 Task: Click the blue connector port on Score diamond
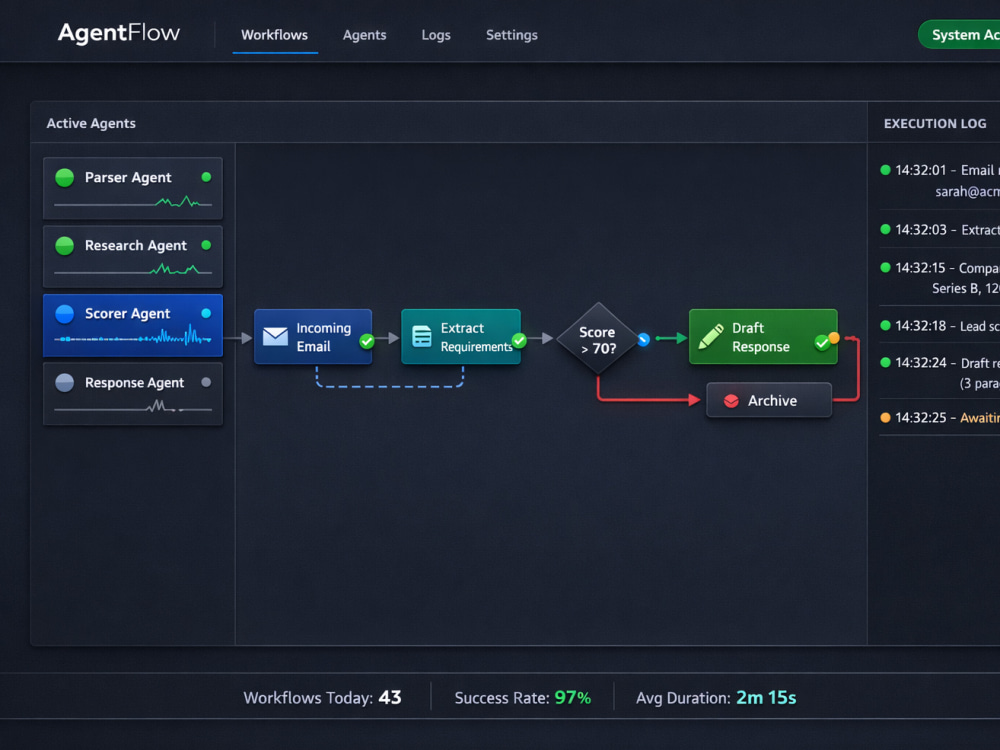[643, 340]
